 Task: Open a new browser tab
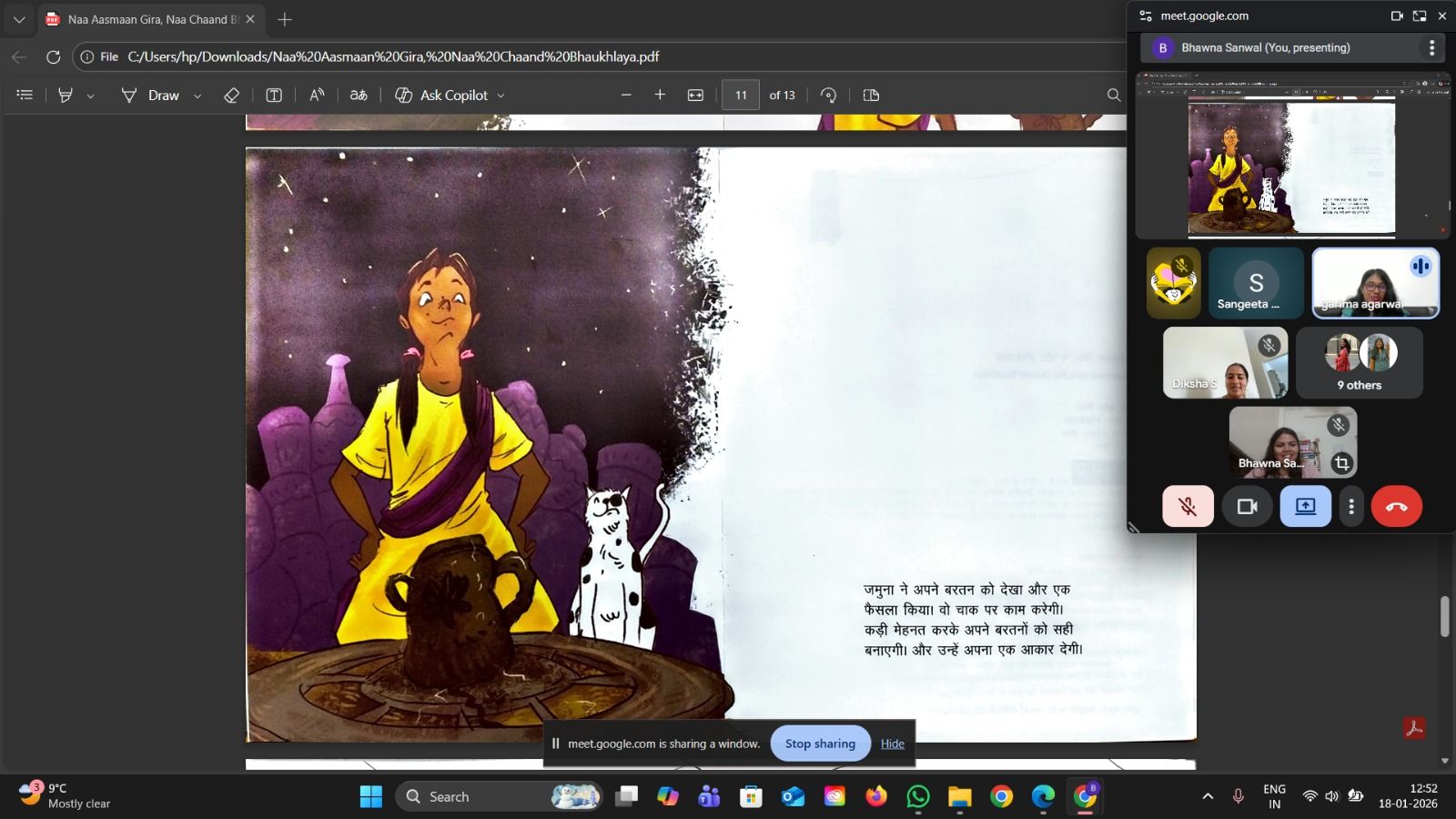tap(285, 19)
